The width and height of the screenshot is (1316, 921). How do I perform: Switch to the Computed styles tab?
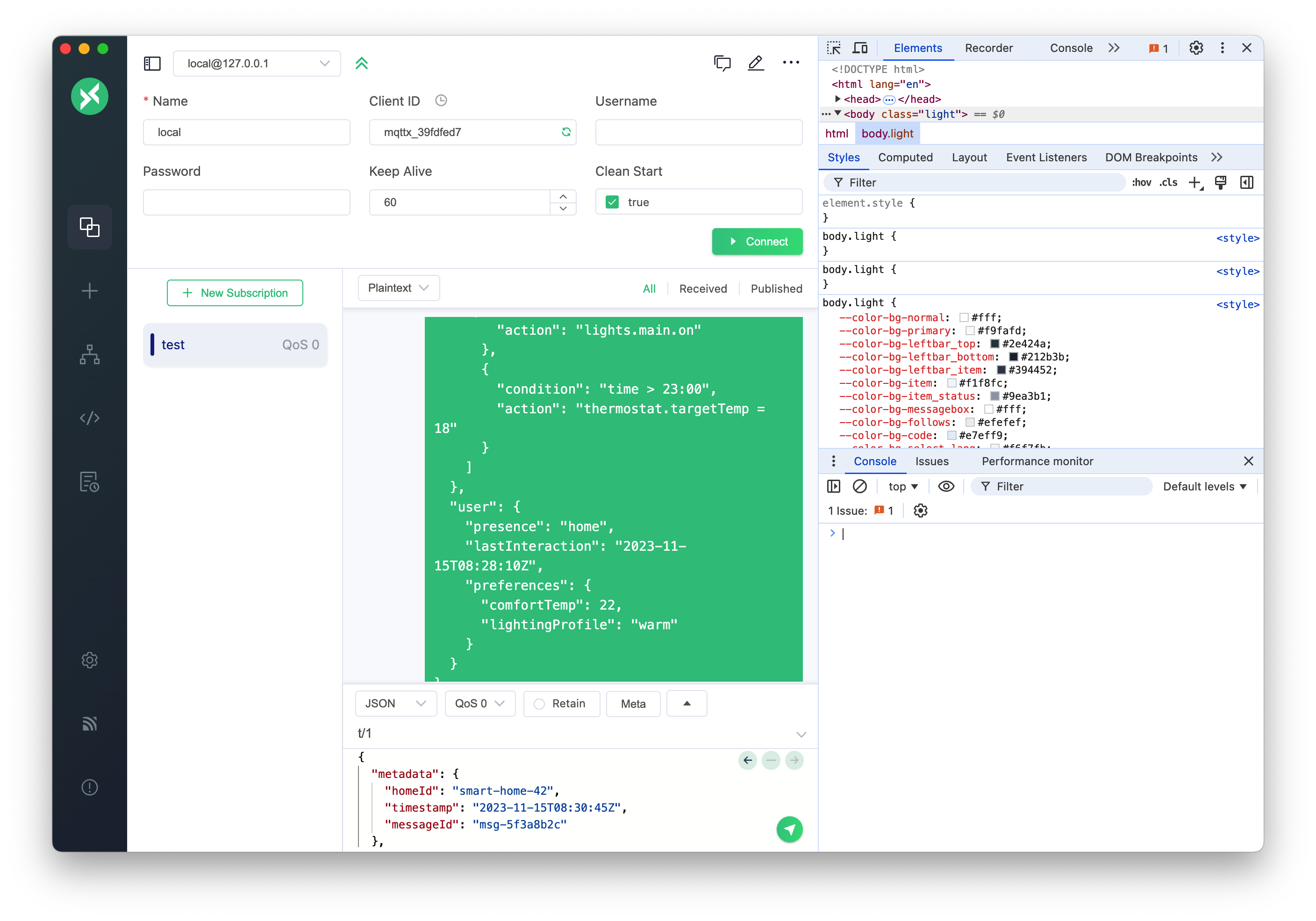click(x=905, y=157)
